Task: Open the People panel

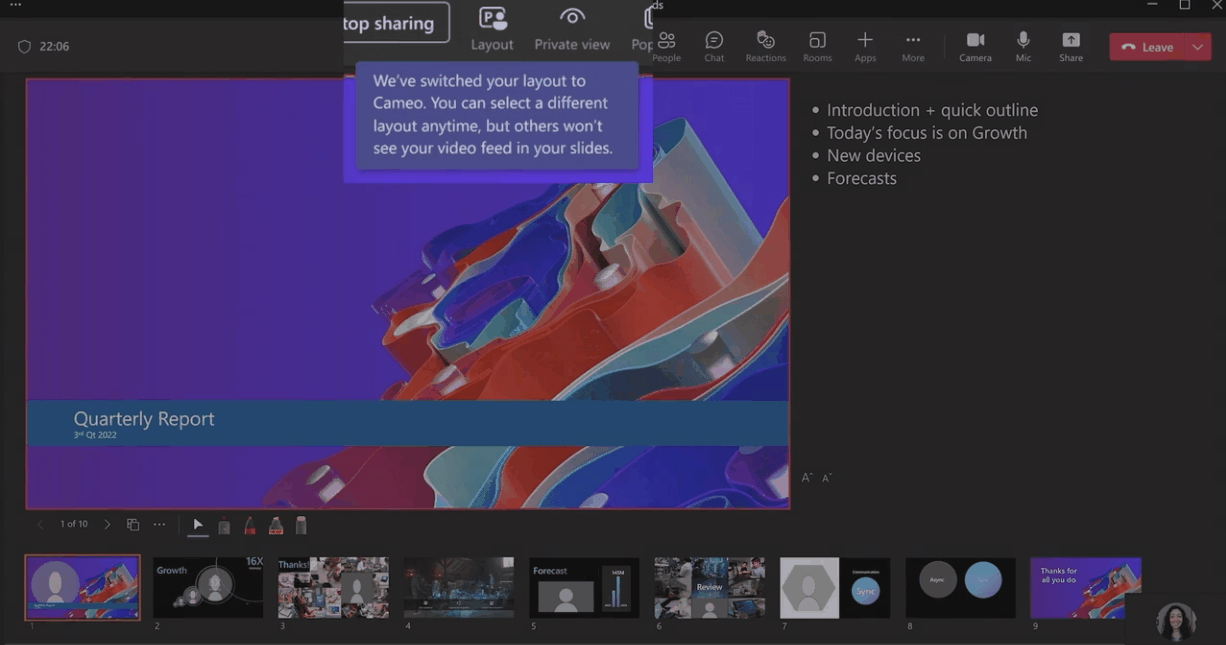Action: [x=666, y=46]
